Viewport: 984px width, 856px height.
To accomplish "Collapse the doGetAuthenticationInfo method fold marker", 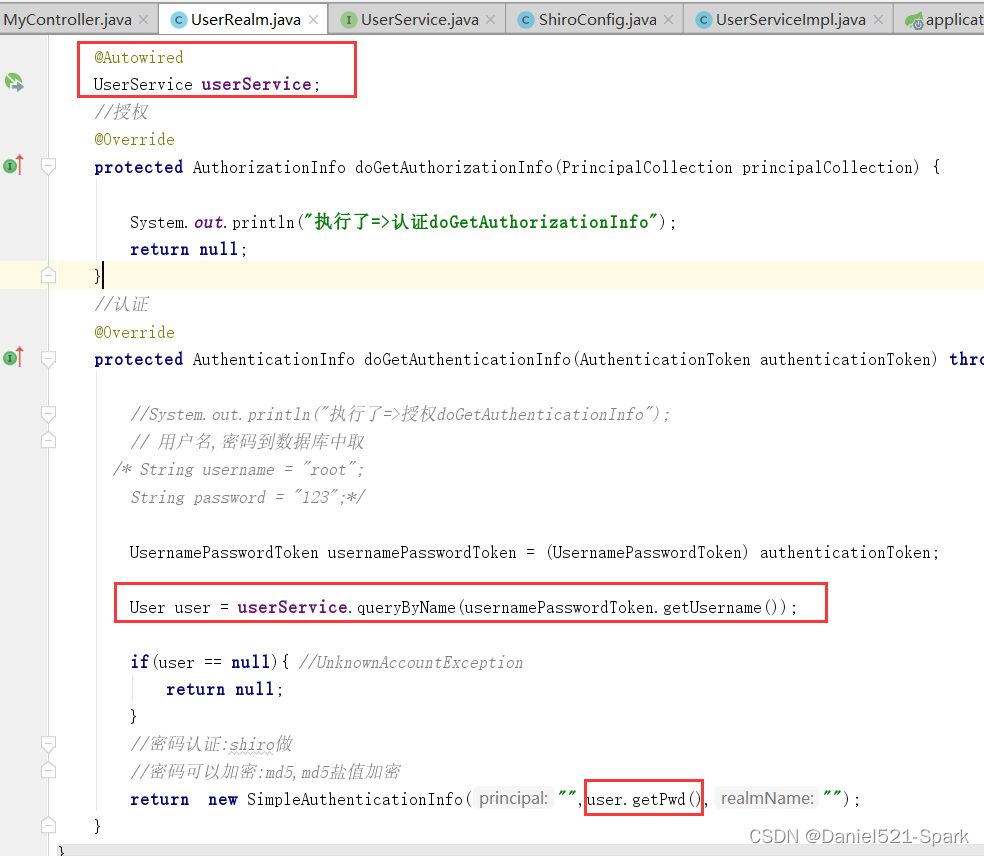I will point(48,359).
